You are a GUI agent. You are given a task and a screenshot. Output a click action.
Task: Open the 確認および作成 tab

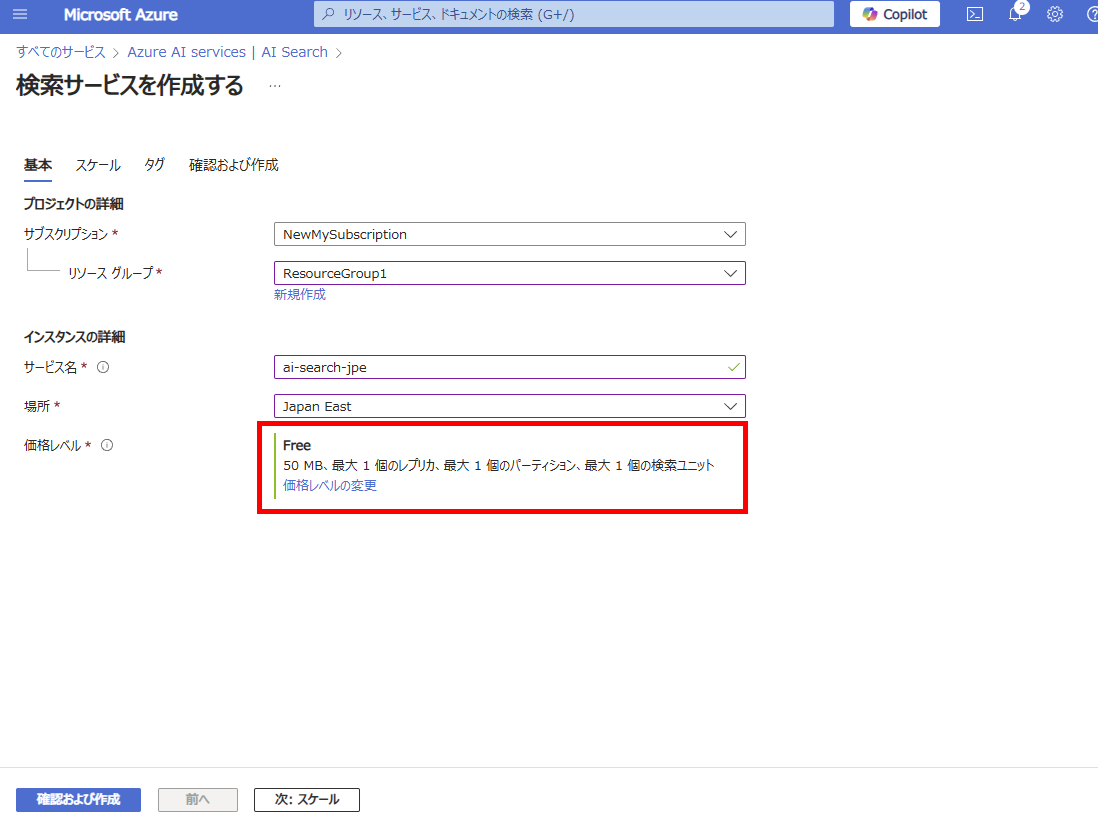click(233, 165)
